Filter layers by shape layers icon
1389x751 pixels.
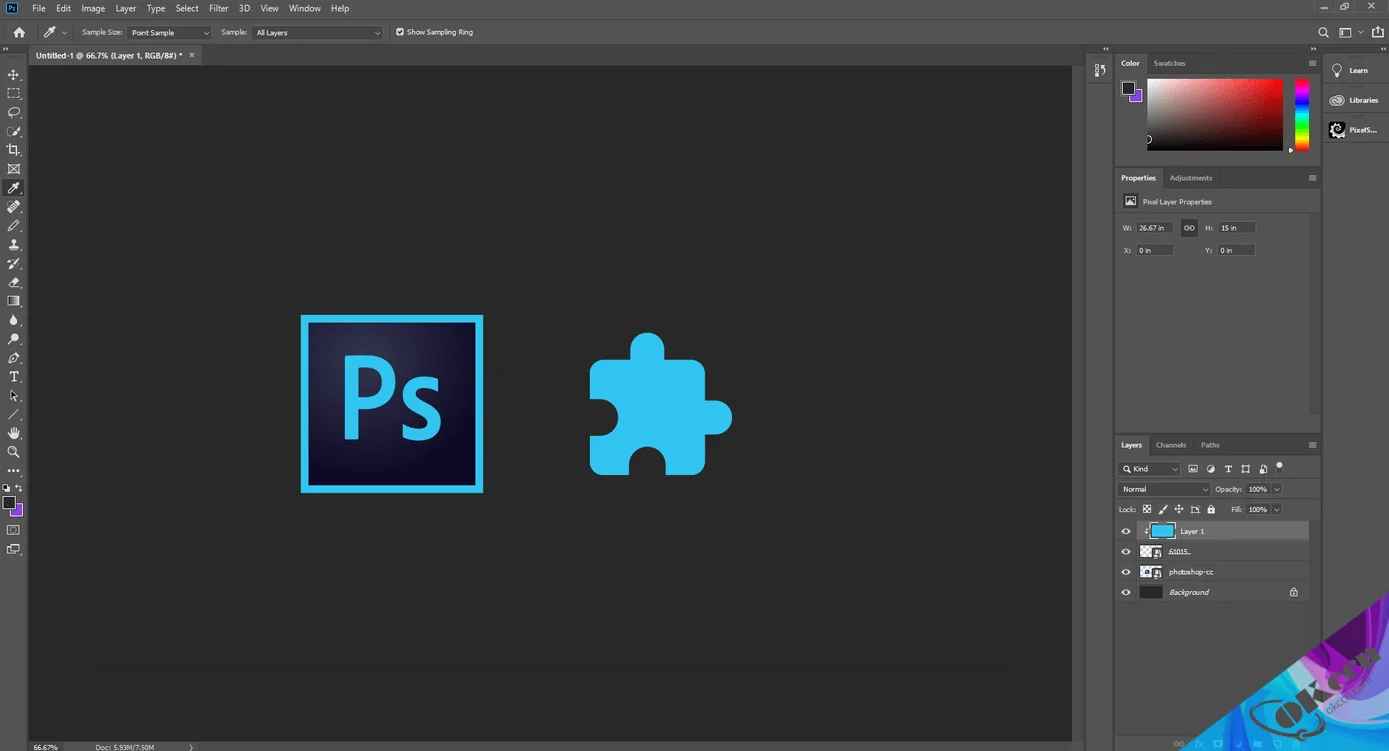pos(1245,469)
